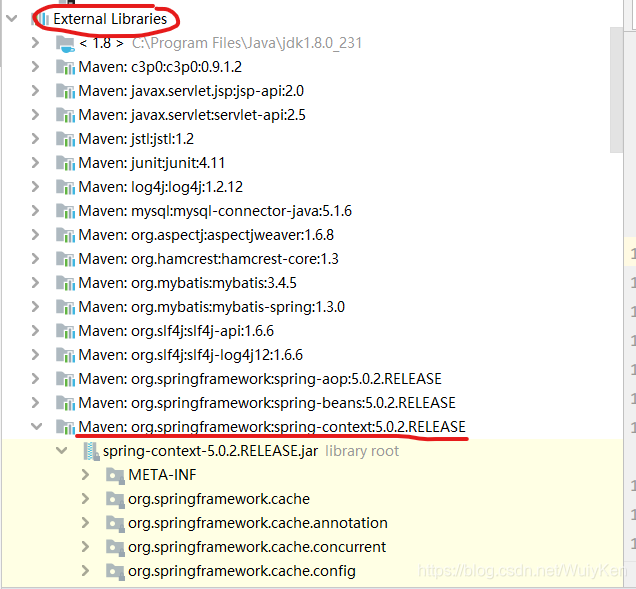Collapse the External Libraries node
Screen dimensions: 636x589
[12, 19]
